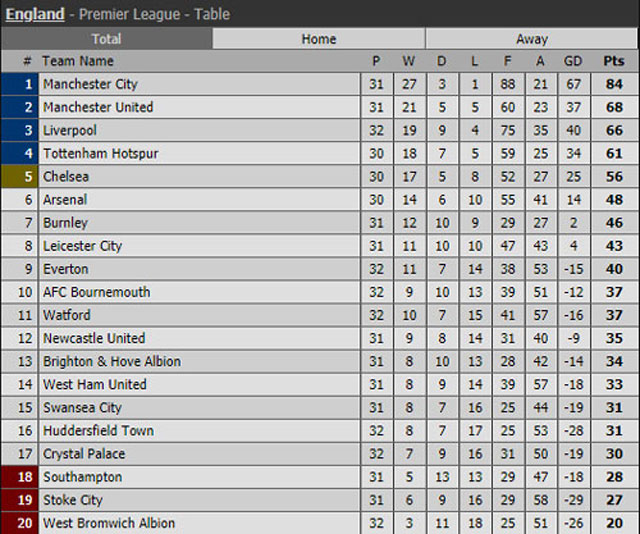Viewport: 640px width, 534px height.
Task: Click the W wins column header
Action: coord(409,61)
